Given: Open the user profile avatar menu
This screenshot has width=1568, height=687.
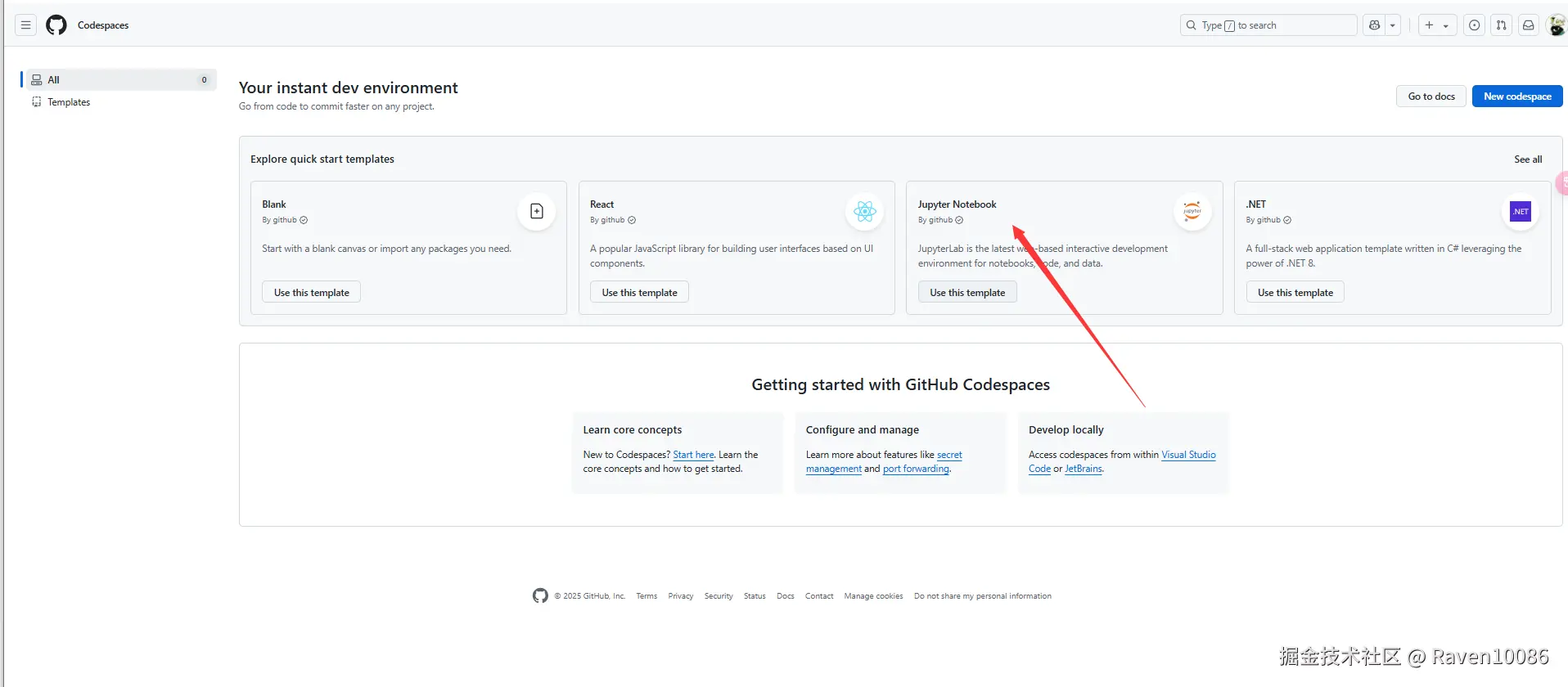Looking at the screenshot, I should click(x=1556, y=25).
